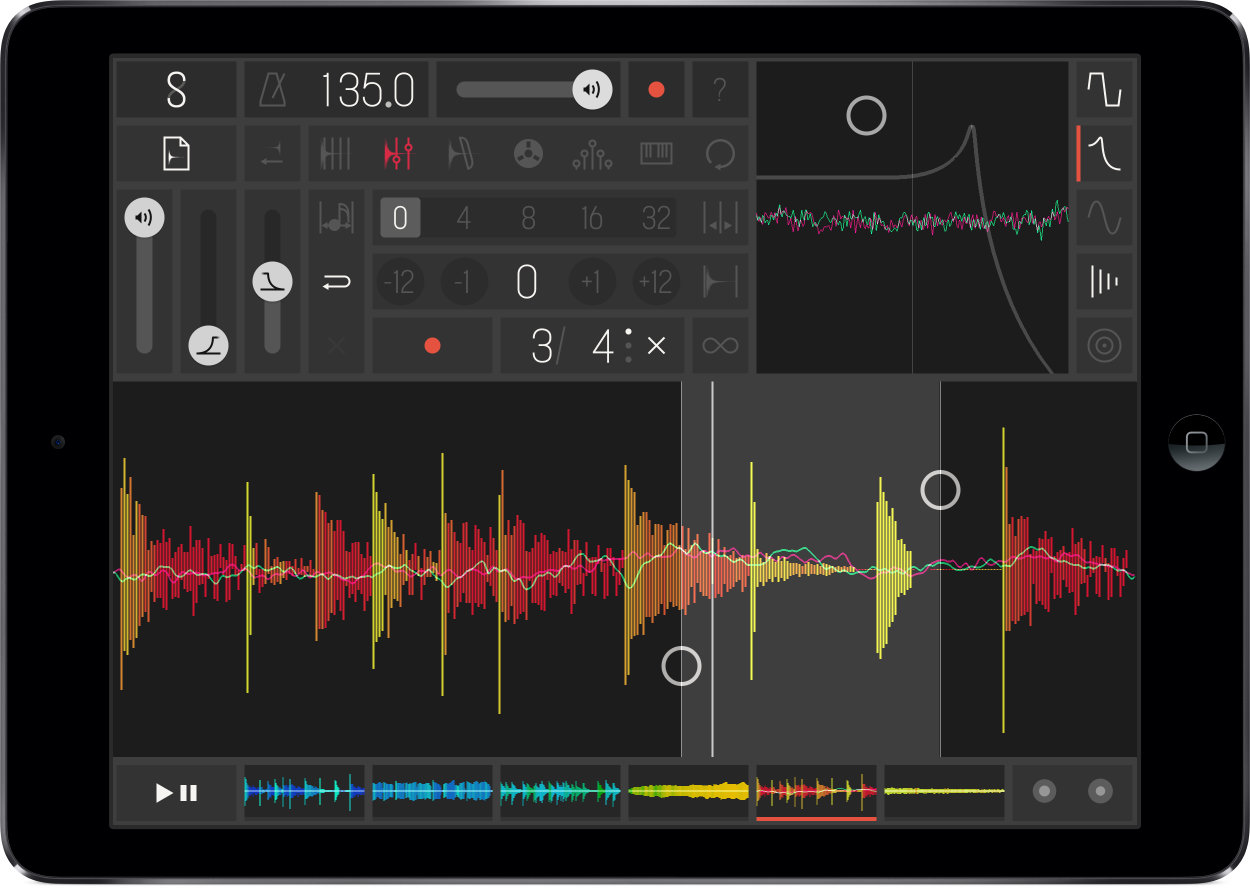Select slice count 8
1250x888 pixels.
[x=528, y=218]
